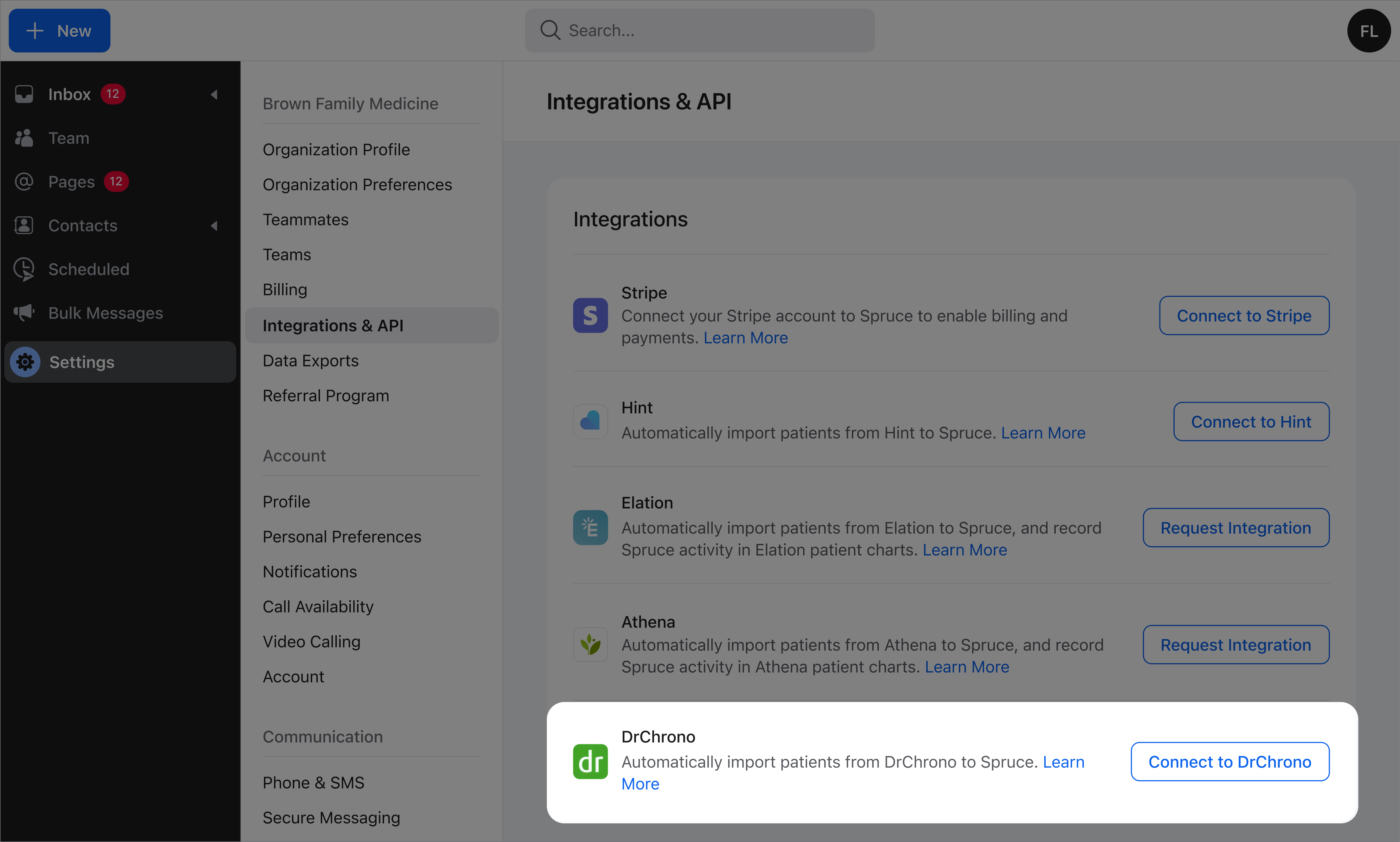
Task: Click the Brown Family Medicine heading
Action: click(350, 104)
